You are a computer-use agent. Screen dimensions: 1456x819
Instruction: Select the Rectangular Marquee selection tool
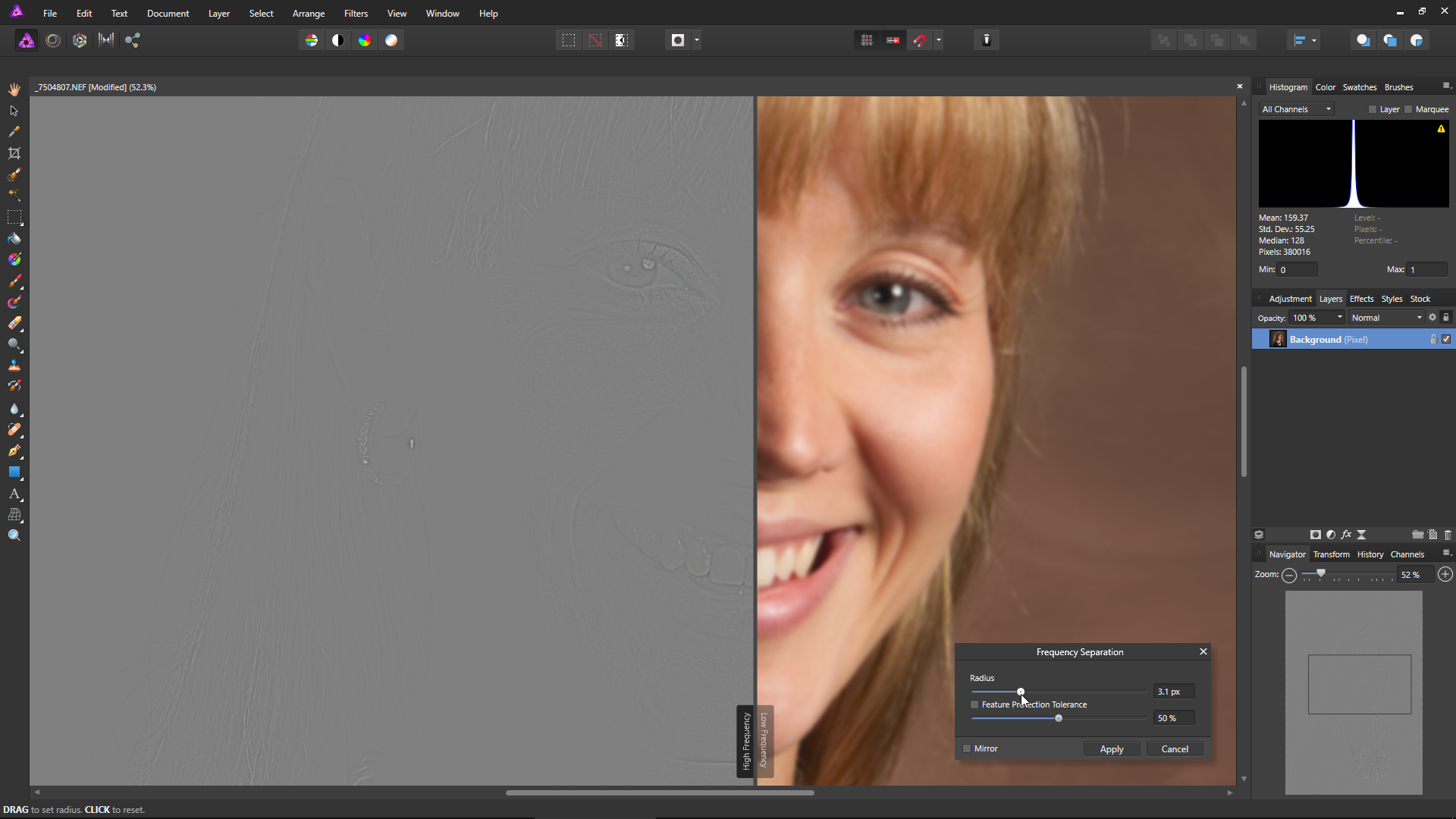tap(14, 217)
